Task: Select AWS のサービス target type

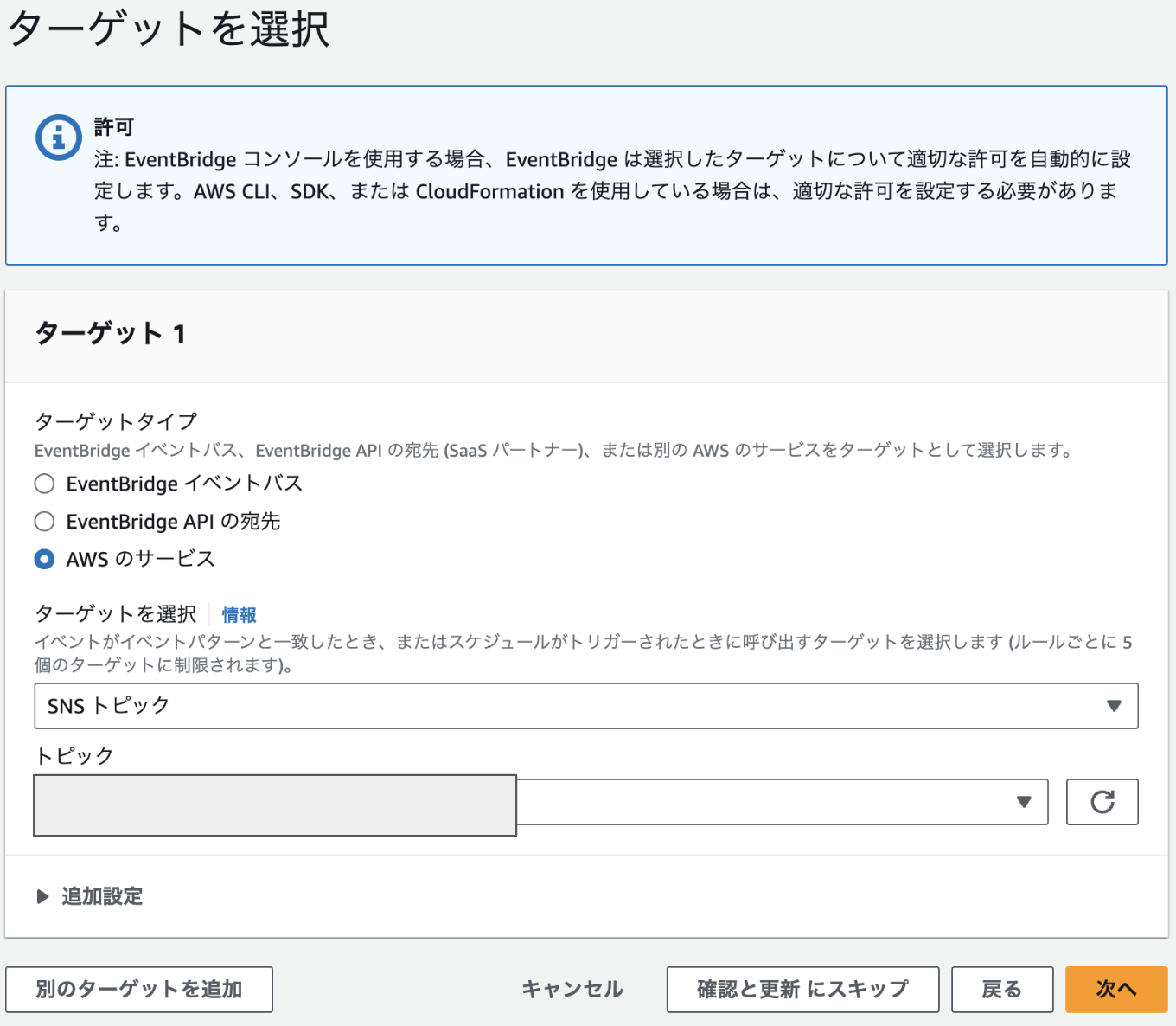Action: (x=44, y=559)
